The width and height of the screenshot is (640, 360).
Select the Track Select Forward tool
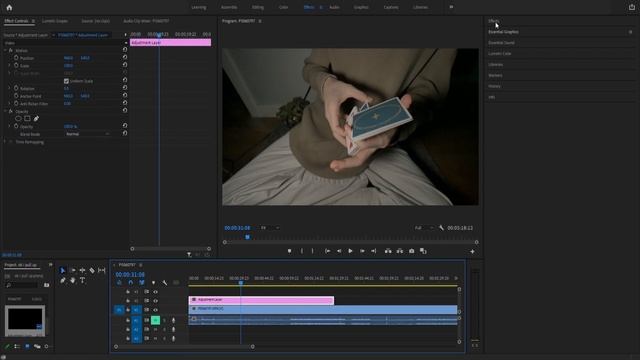(x=73, y=270)
